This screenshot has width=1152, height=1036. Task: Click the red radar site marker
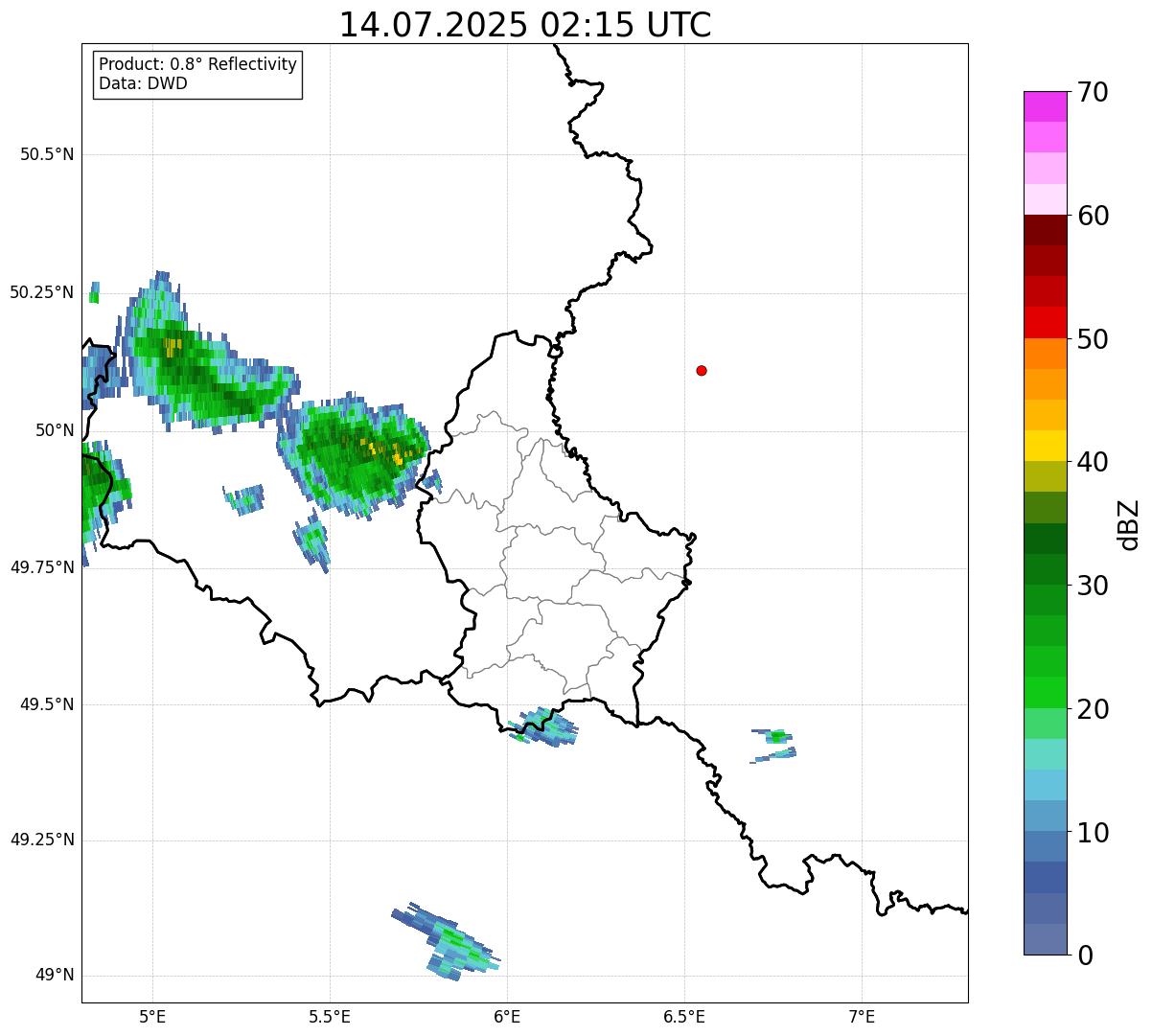(702, 370)
